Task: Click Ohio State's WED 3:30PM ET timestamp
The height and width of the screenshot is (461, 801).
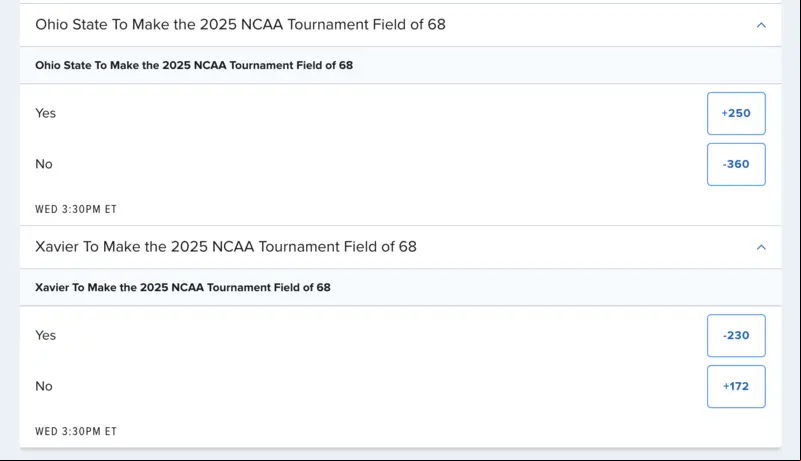Action: click(x=76, y=210)
